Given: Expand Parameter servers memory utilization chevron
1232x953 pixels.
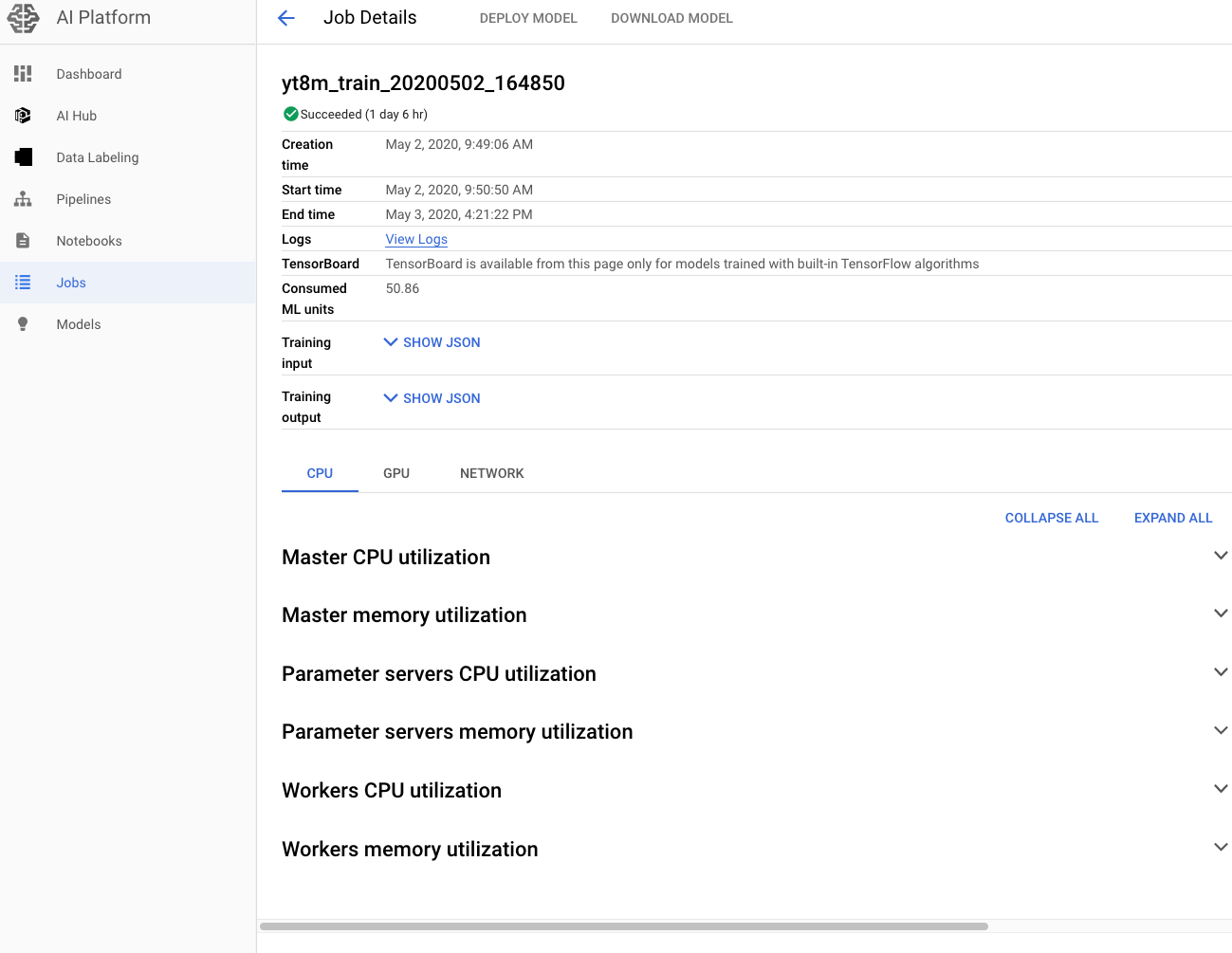Looking at the screenshot, I should click(1221, 730).
